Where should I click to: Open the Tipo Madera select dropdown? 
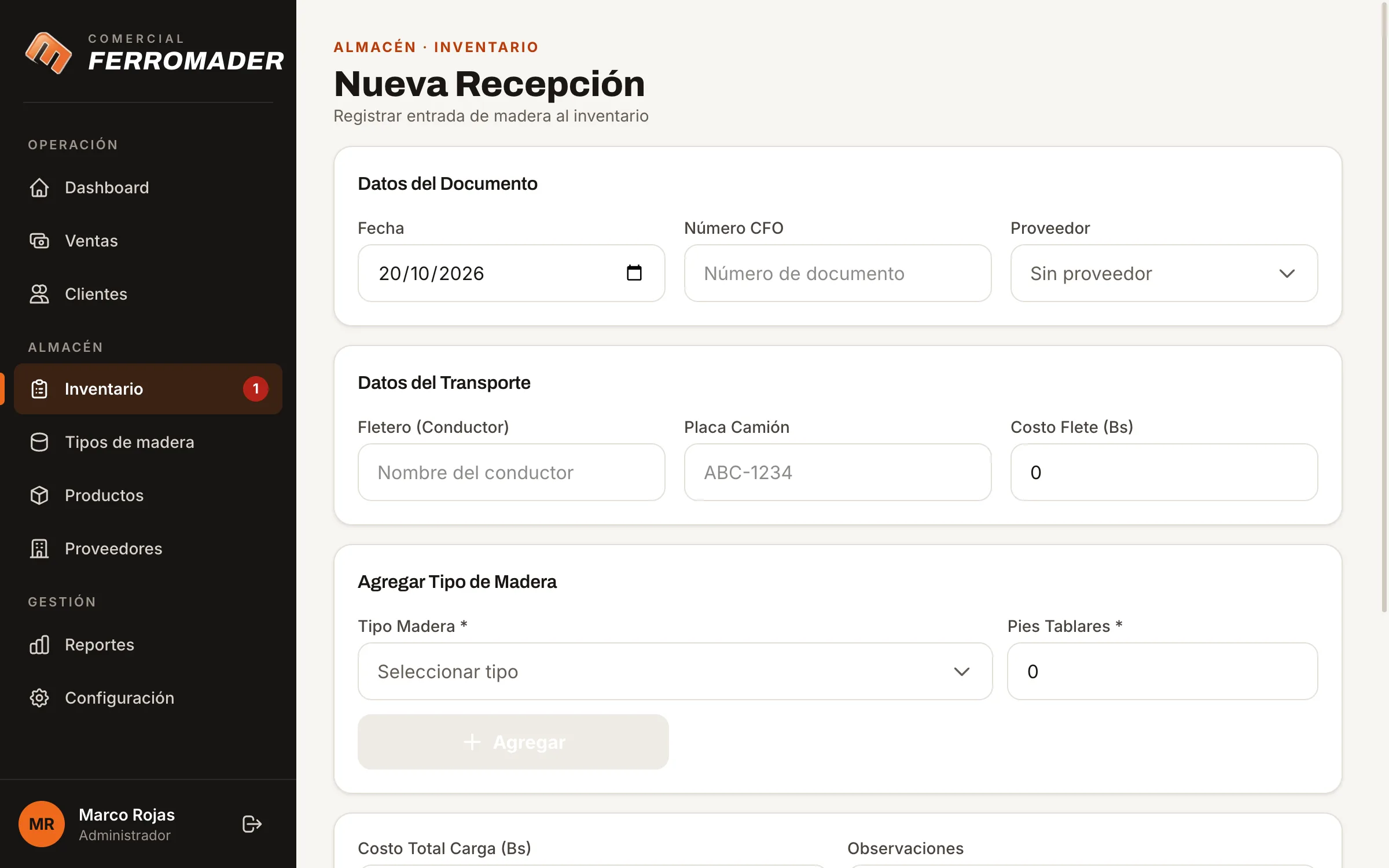[x=675, y=671]
